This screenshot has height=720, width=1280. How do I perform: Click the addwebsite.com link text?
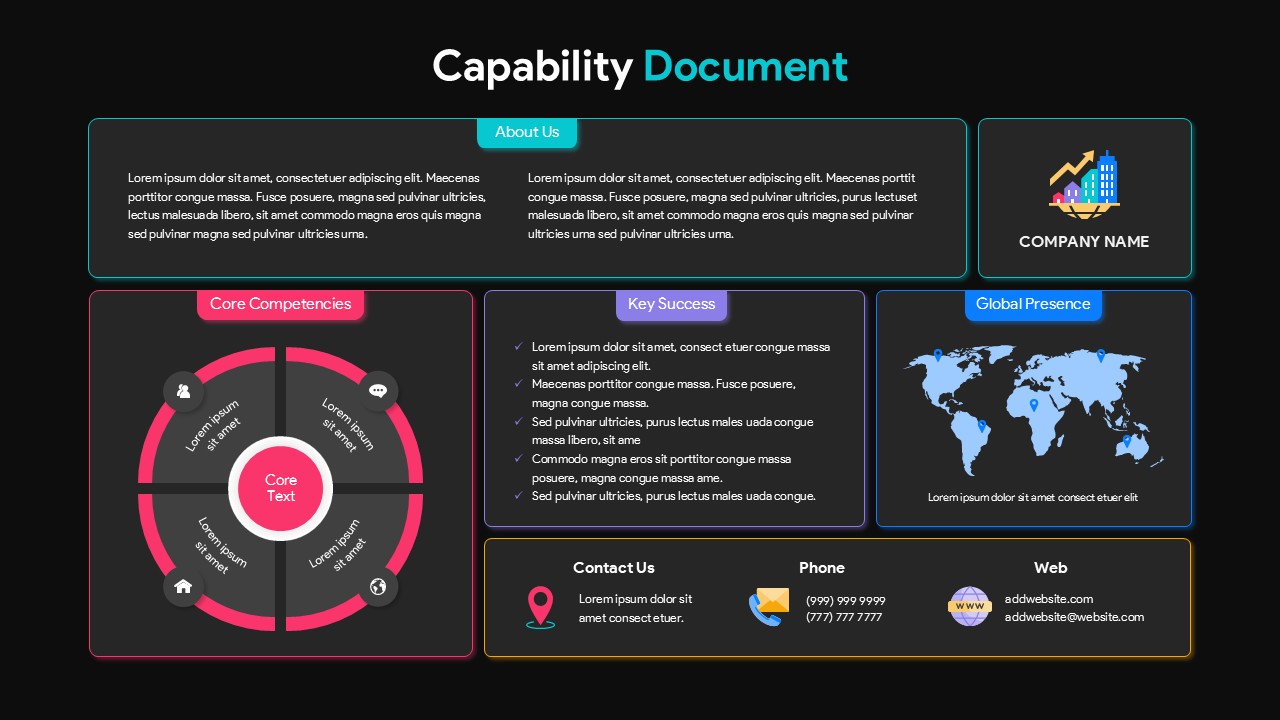[x=1049, y=599]
